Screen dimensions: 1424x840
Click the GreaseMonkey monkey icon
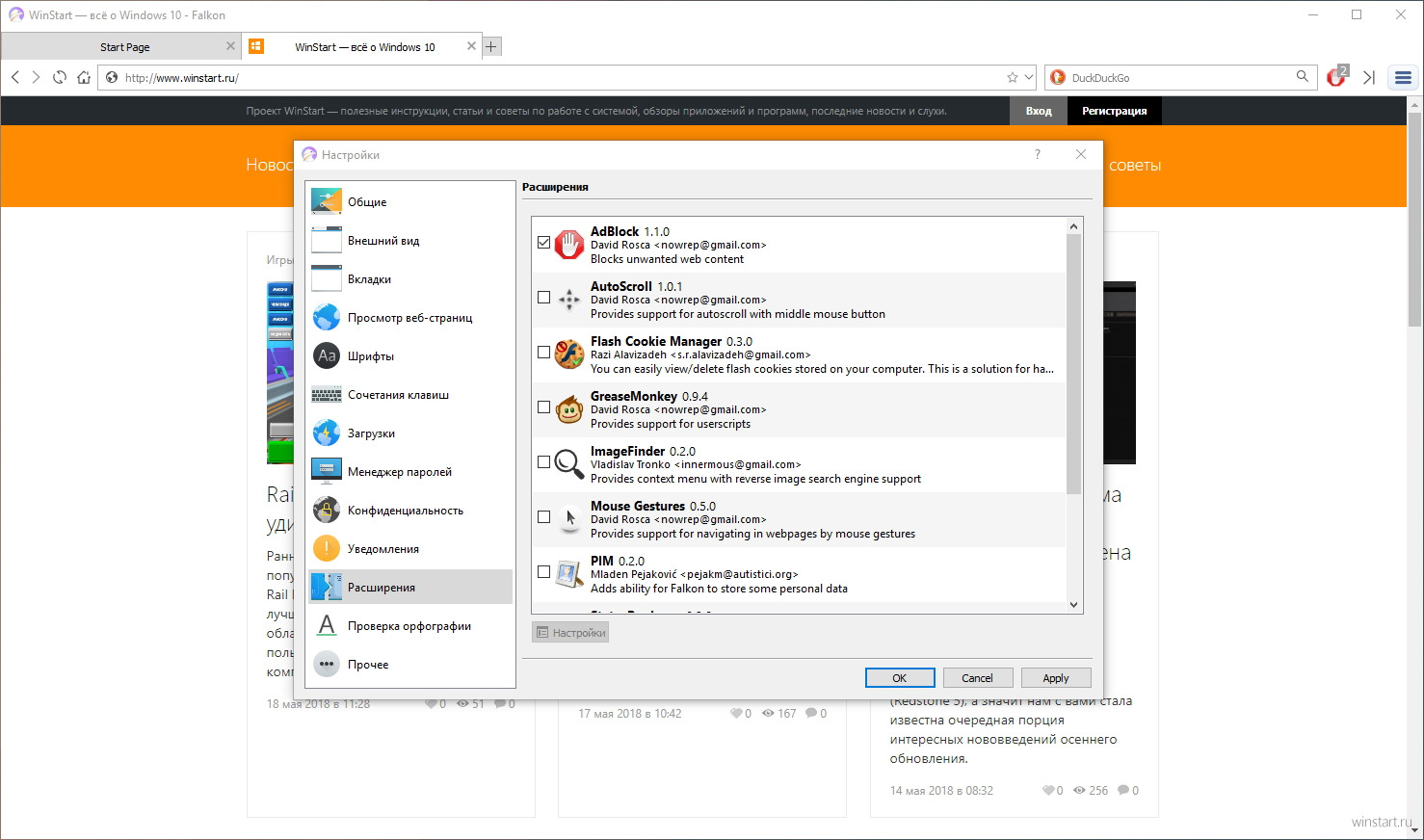click(x=569, y=409)
